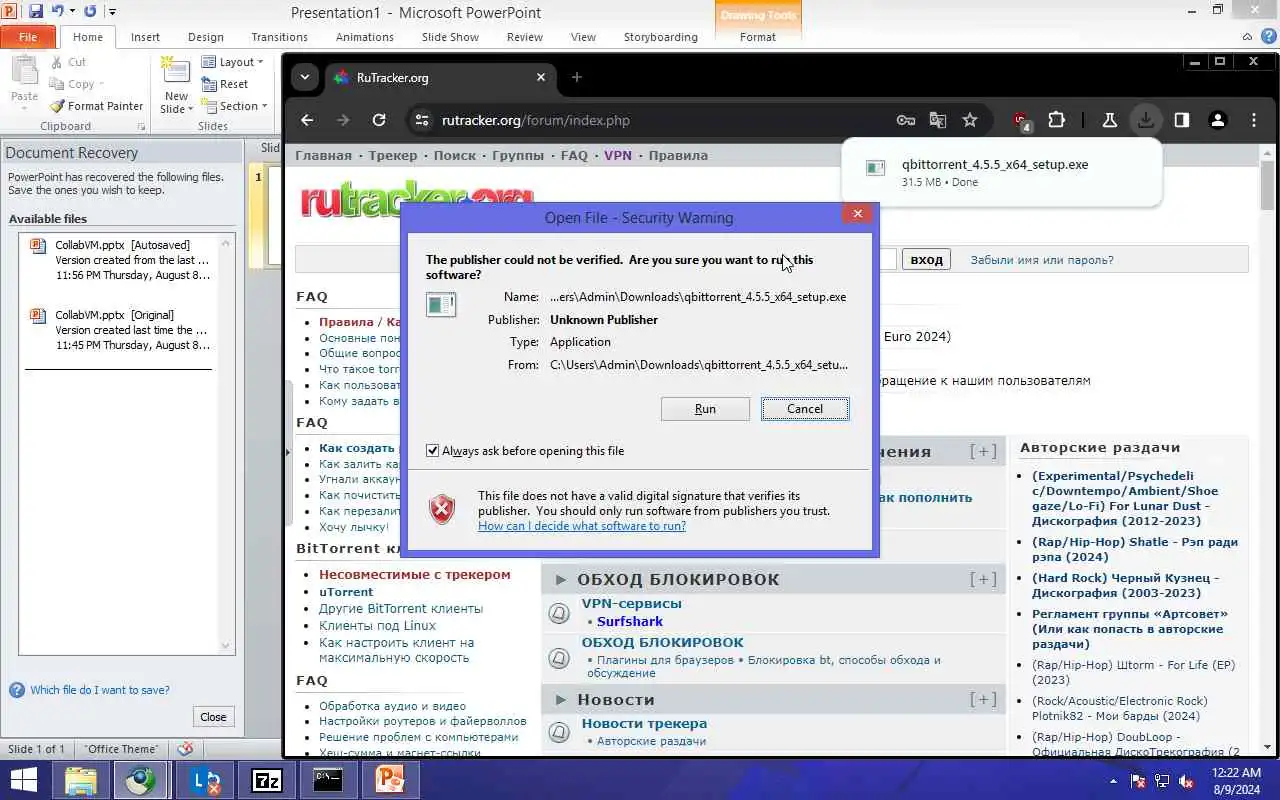
Task: Open Command Prompt from the taskbar
Action: [328, 780]
